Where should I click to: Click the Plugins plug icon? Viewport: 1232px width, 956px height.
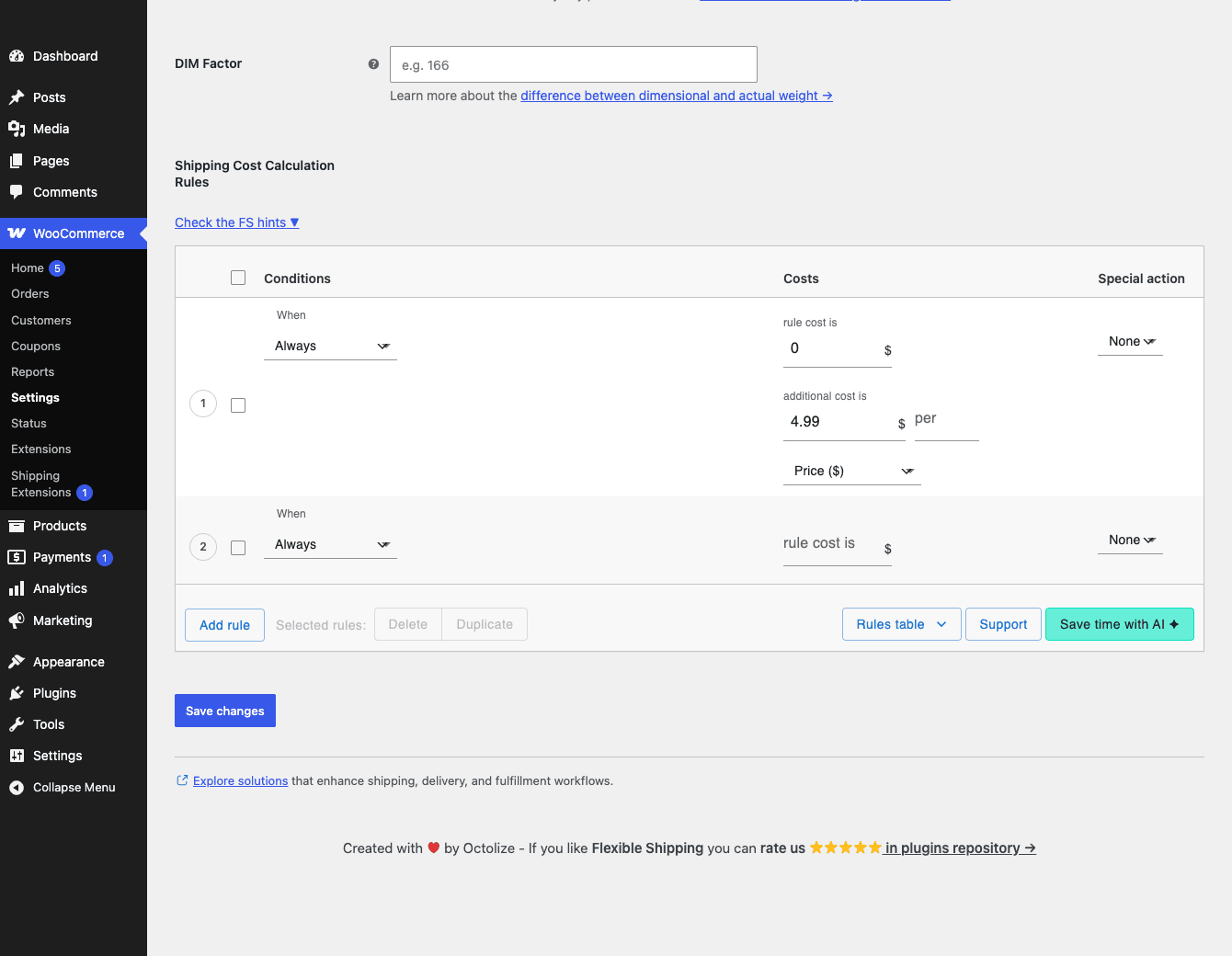[x=17, y=693]
